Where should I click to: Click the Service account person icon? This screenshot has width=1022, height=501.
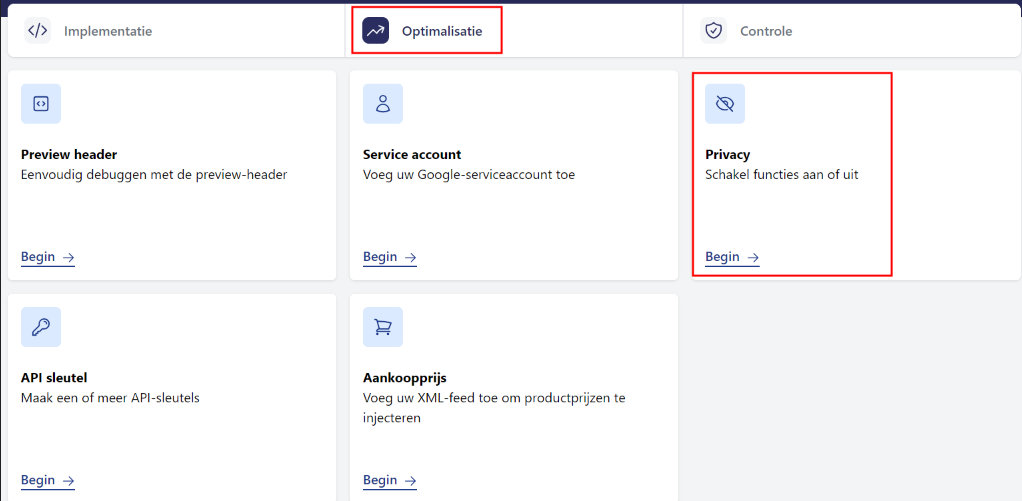[382, 104]
